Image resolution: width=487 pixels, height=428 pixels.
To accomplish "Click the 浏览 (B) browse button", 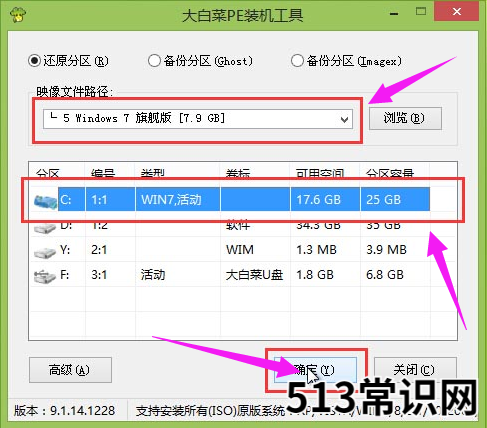I will point(405,118).
